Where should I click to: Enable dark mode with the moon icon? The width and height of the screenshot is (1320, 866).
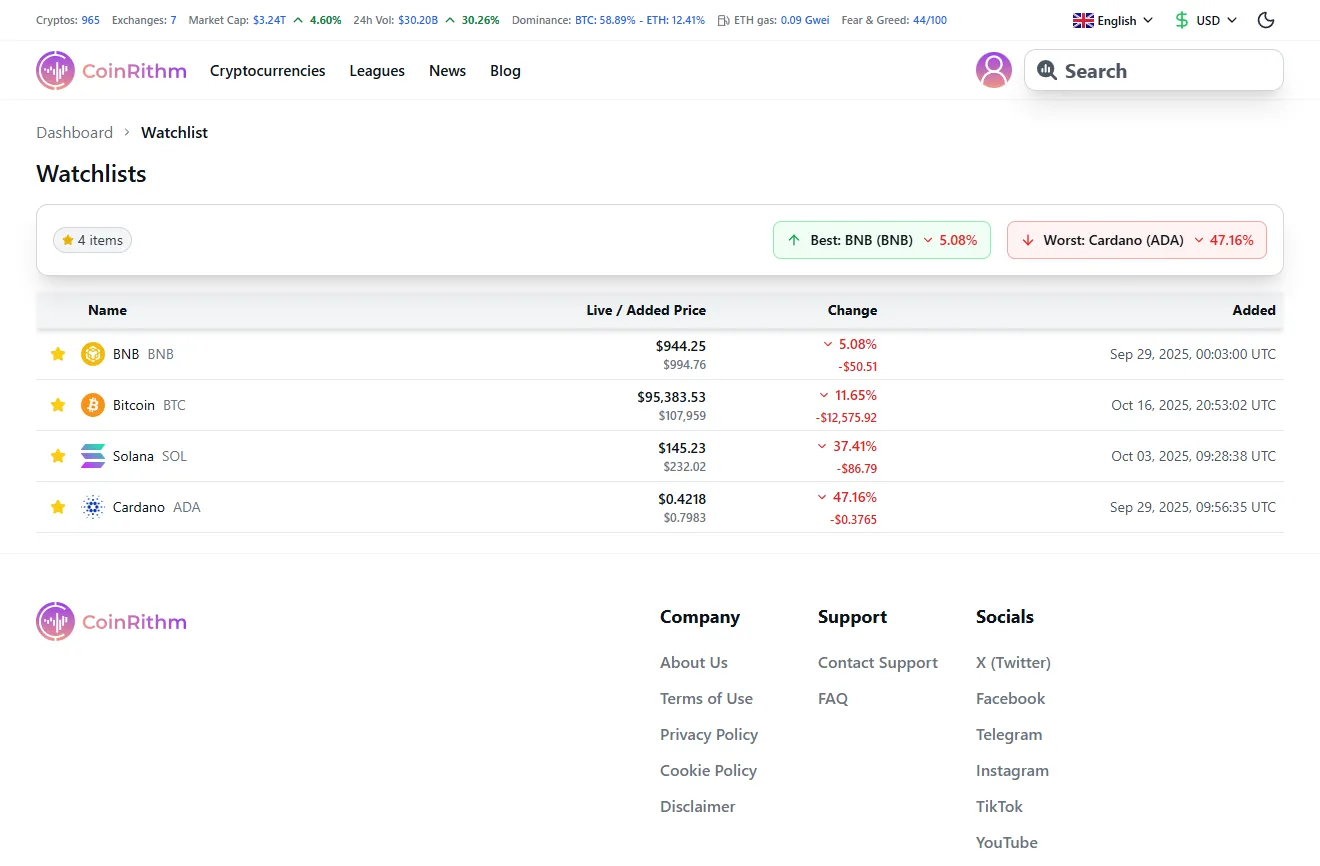[x=1265, y=20]
